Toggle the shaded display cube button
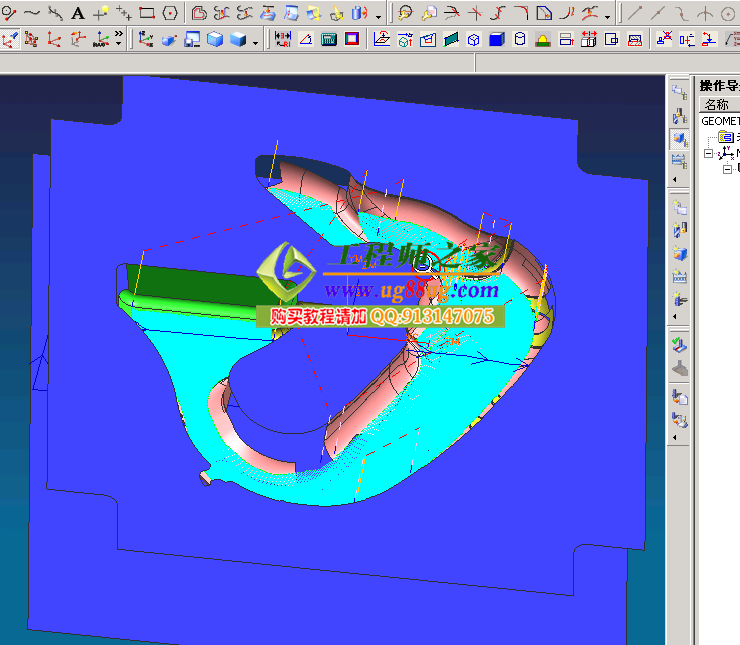This screenshot has height=645, width=740. pyautogui.click(x=237, y=40)
